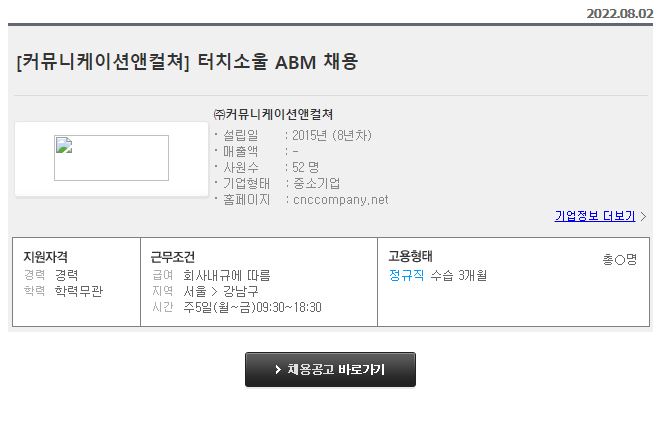660x422 pixels.
Task: Click the 학력무관 education requirement
Action: (x=79, y=291)
